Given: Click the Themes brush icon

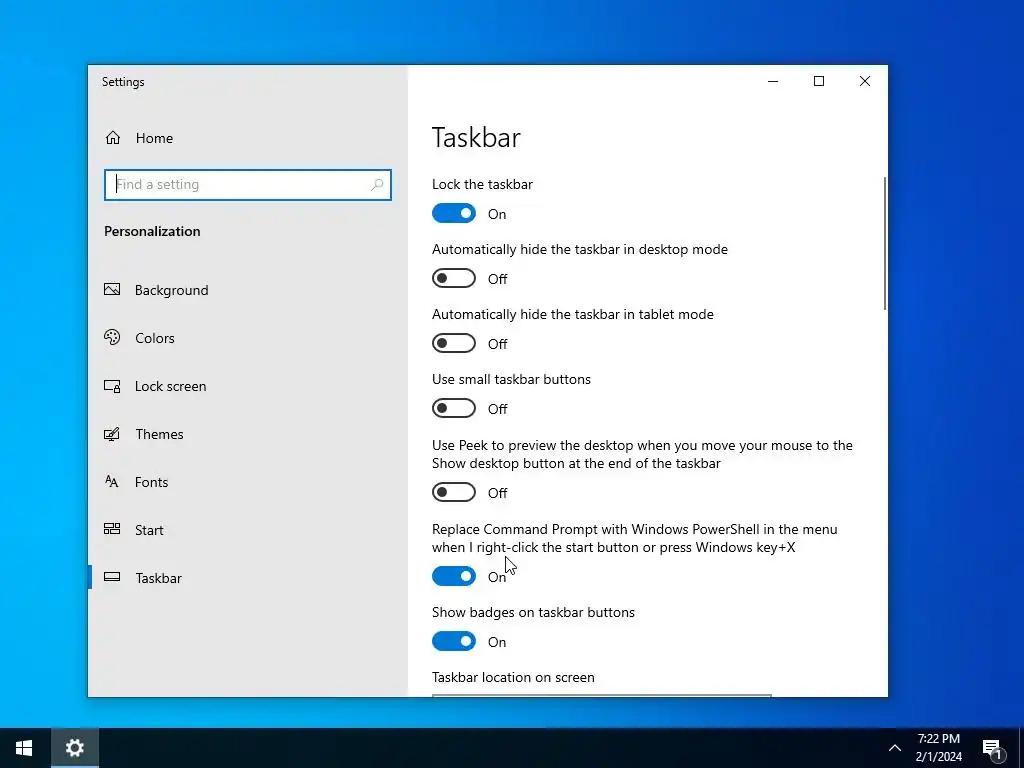Looking at the screenshot, I should (x=112, y=434).
